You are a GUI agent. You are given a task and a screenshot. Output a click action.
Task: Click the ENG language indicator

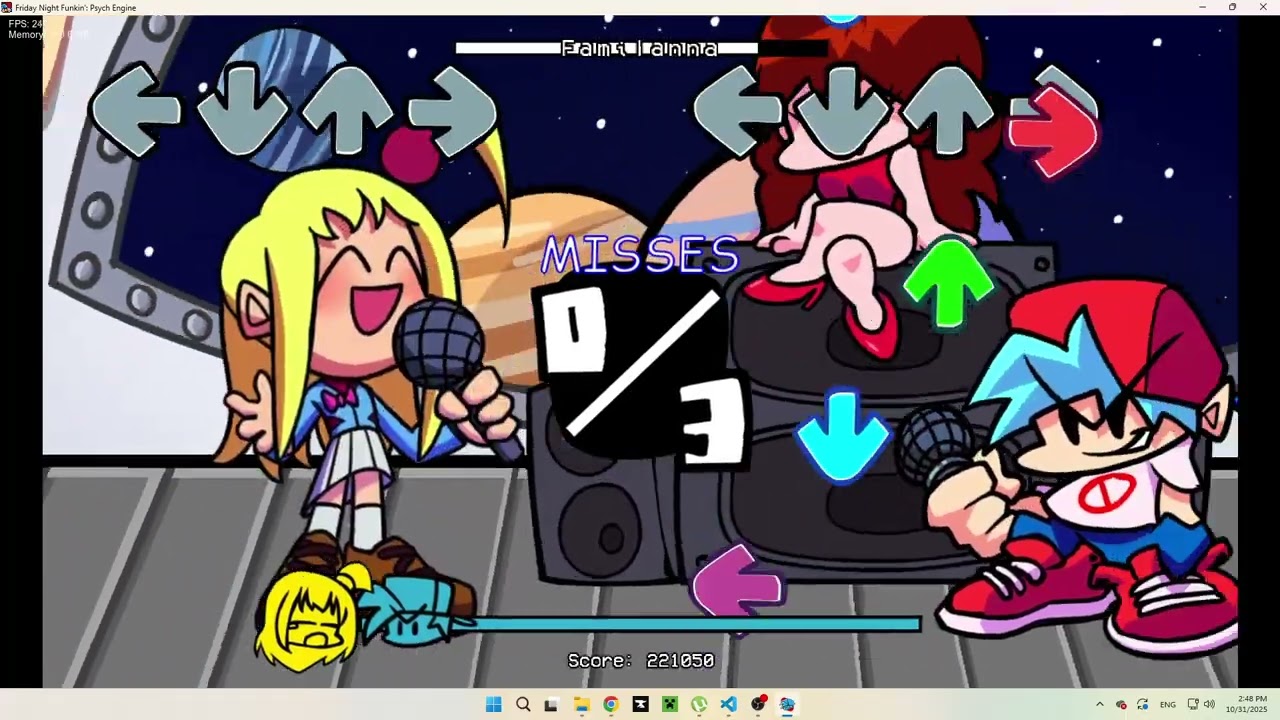[1168, 704]
